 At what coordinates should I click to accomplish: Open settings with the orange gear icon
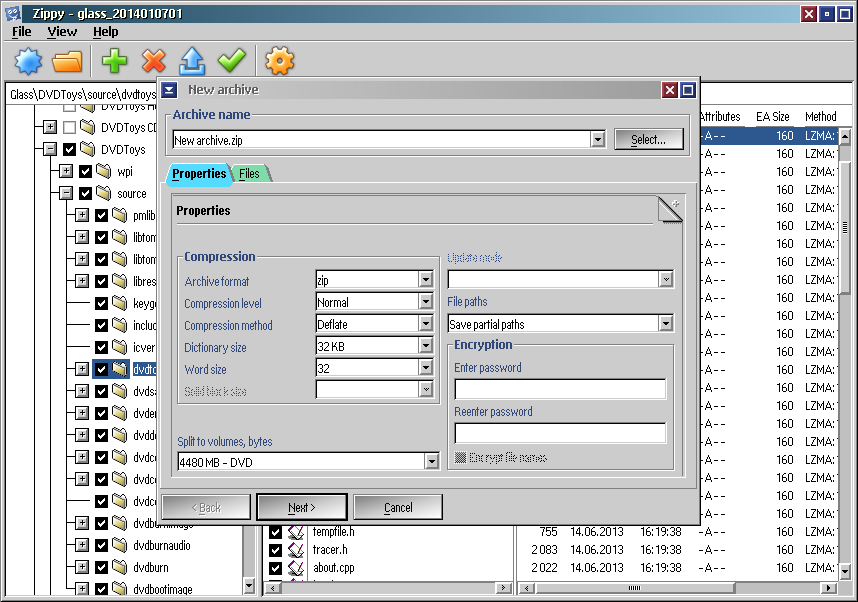tap(279, 62)
